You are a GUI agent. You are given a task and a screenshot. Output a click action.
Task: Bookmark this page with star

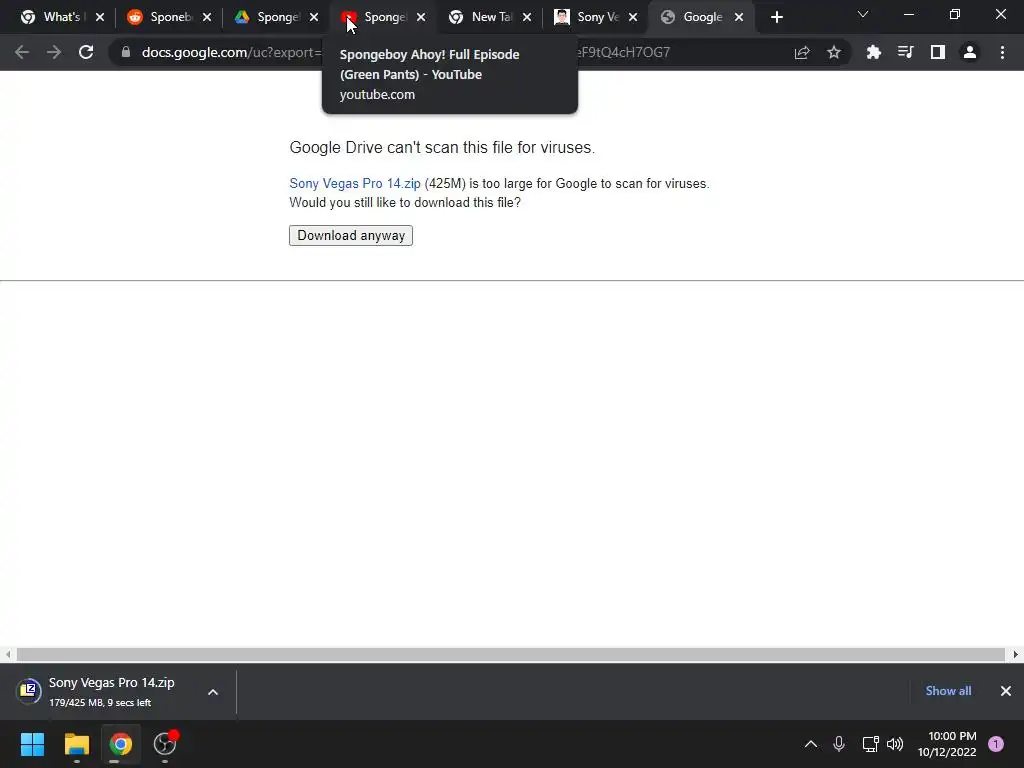tap(834, 52)
